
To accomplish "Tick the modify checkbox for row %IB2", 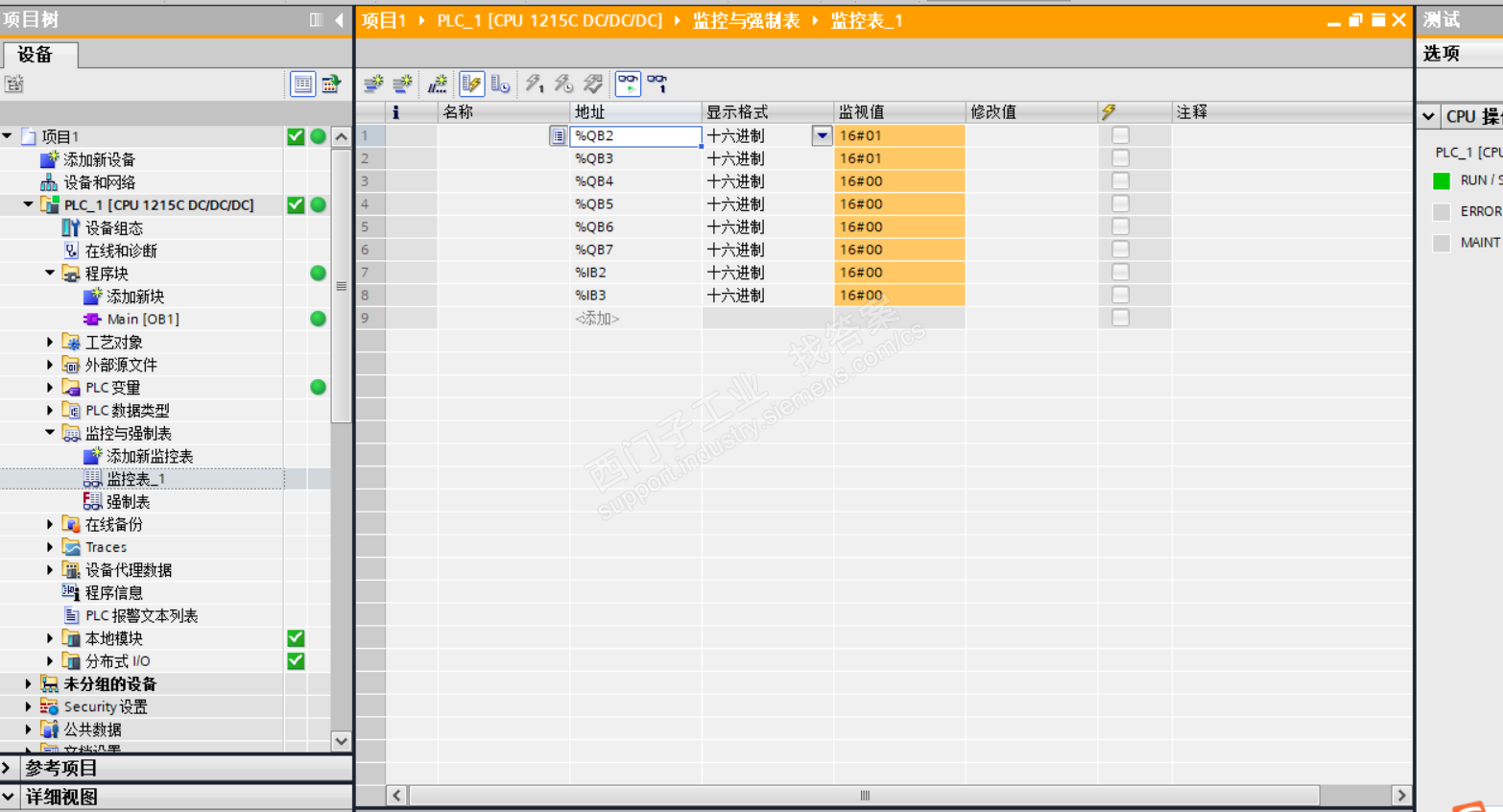I will (x=1120, y=273).
